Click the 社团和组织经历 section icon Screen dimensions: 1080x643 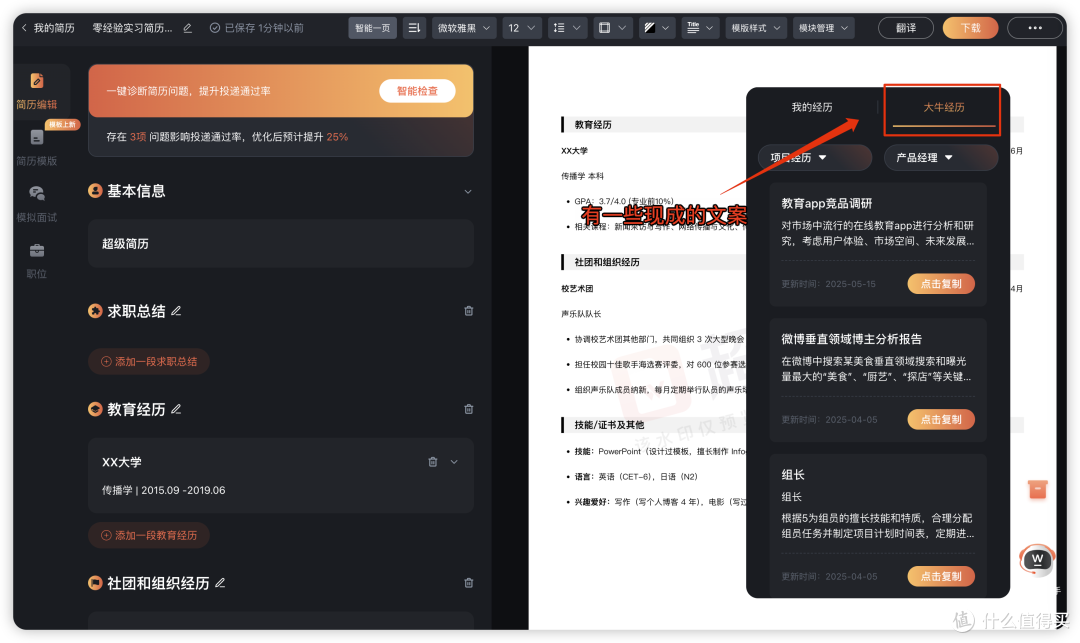(96, 583)
